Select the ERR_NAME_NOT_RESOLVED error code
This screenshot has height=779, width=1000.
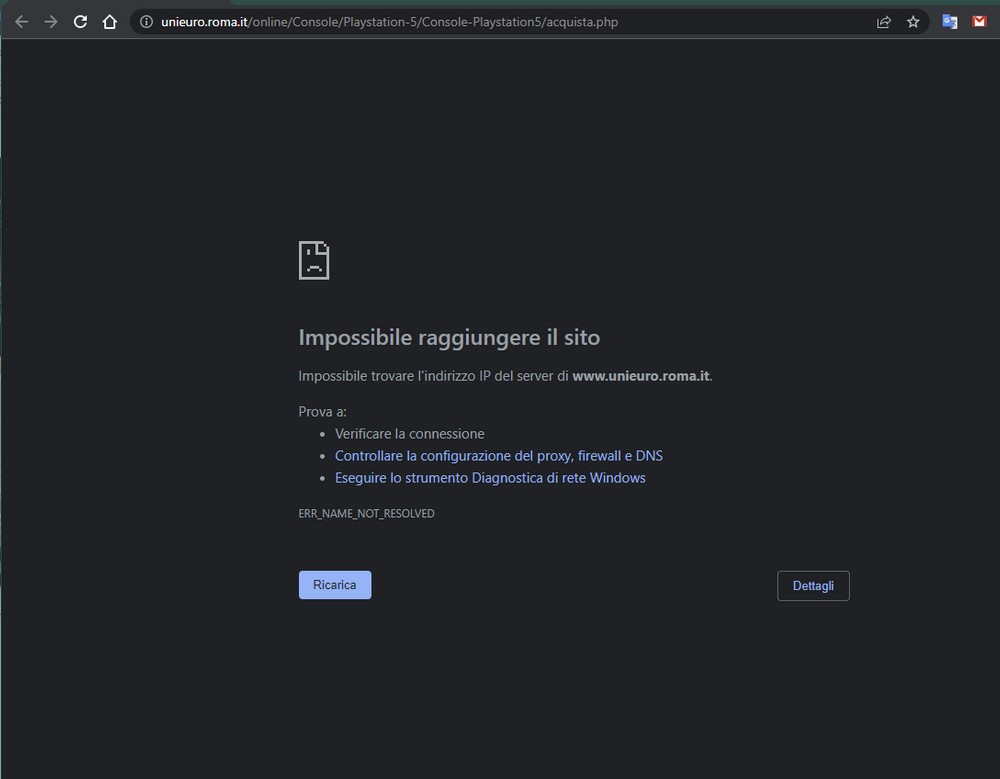coord(366,514)
